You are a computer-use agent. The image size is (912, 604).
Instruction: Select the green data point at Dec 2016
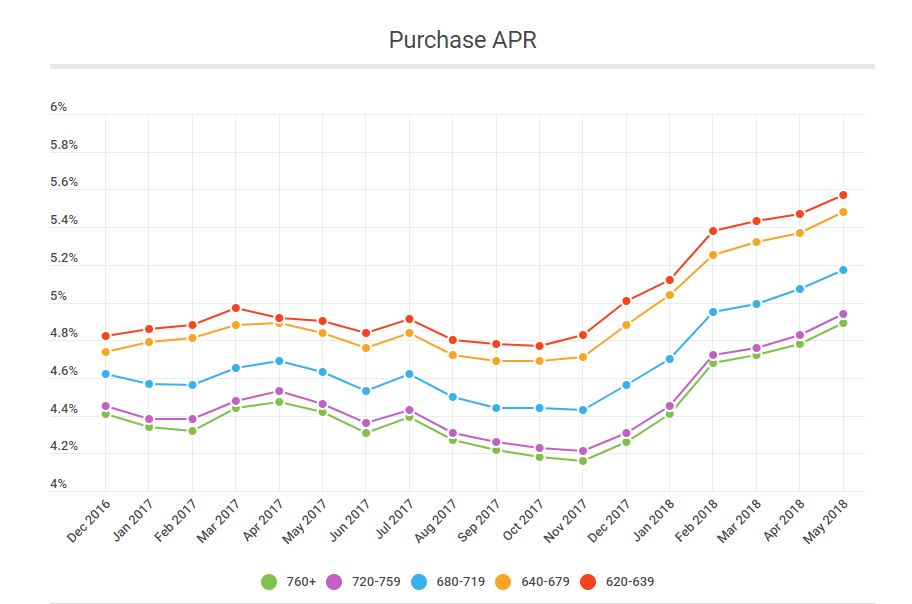(105, 414)
